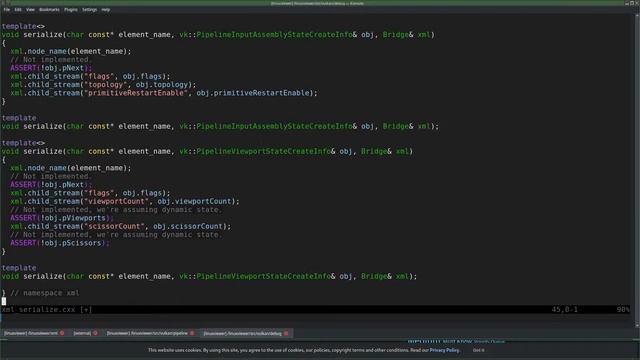This screenshot has height=360, width=640.
Task: Click vk::PipelineInputAssemblyStateCreateInfo in first function
Action: coord(266,35)
